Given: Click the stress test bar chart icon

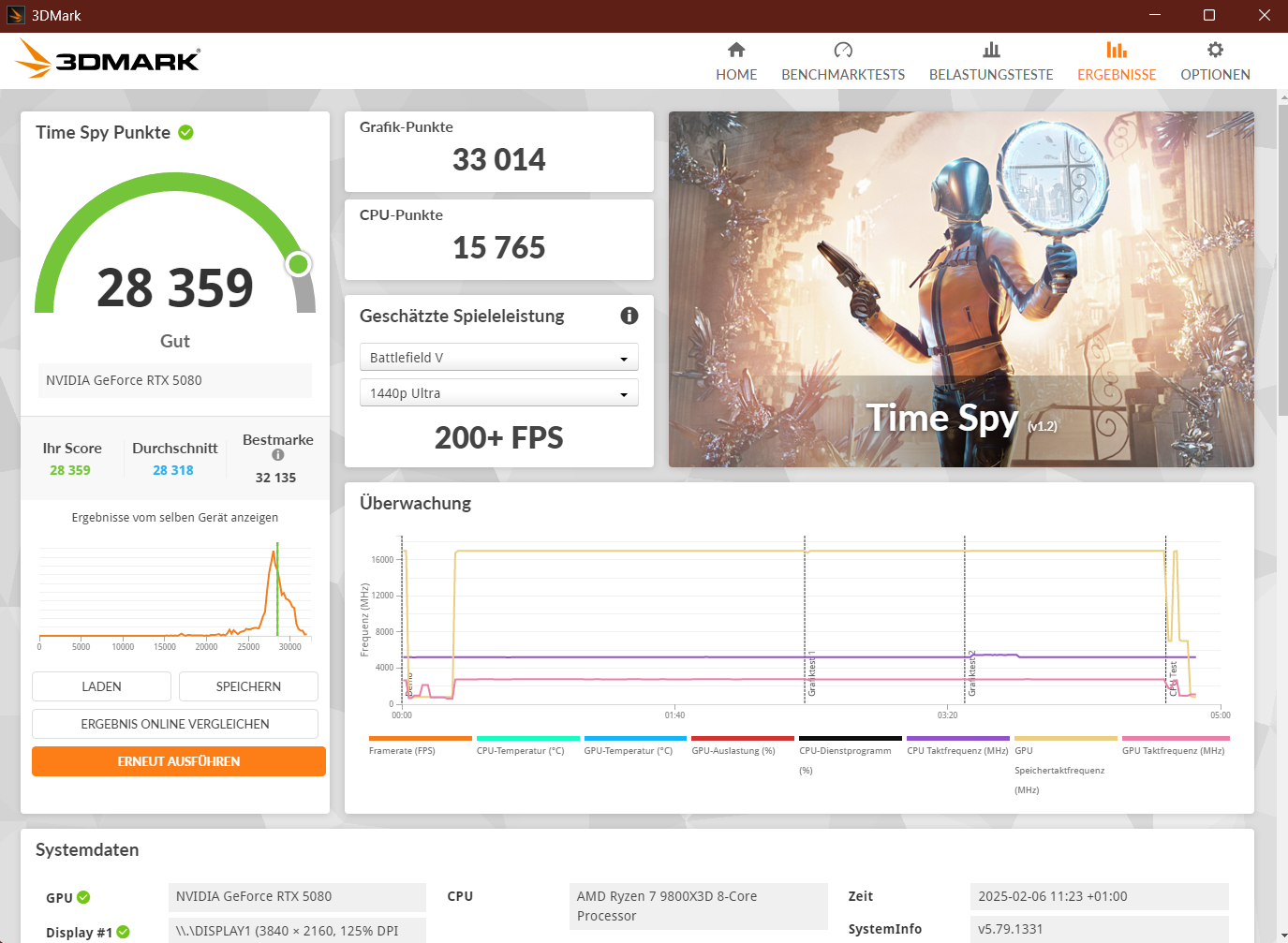Looking at the screenshot, I should 991,50.
